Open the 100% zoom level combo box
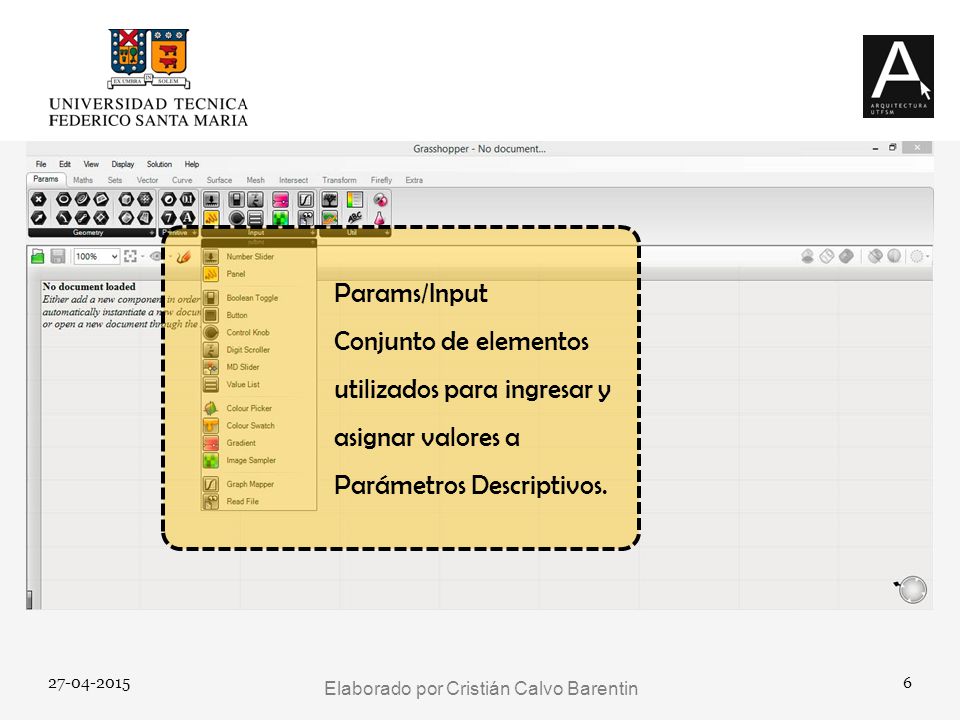 pyautogui.click(x=96, y=257)
